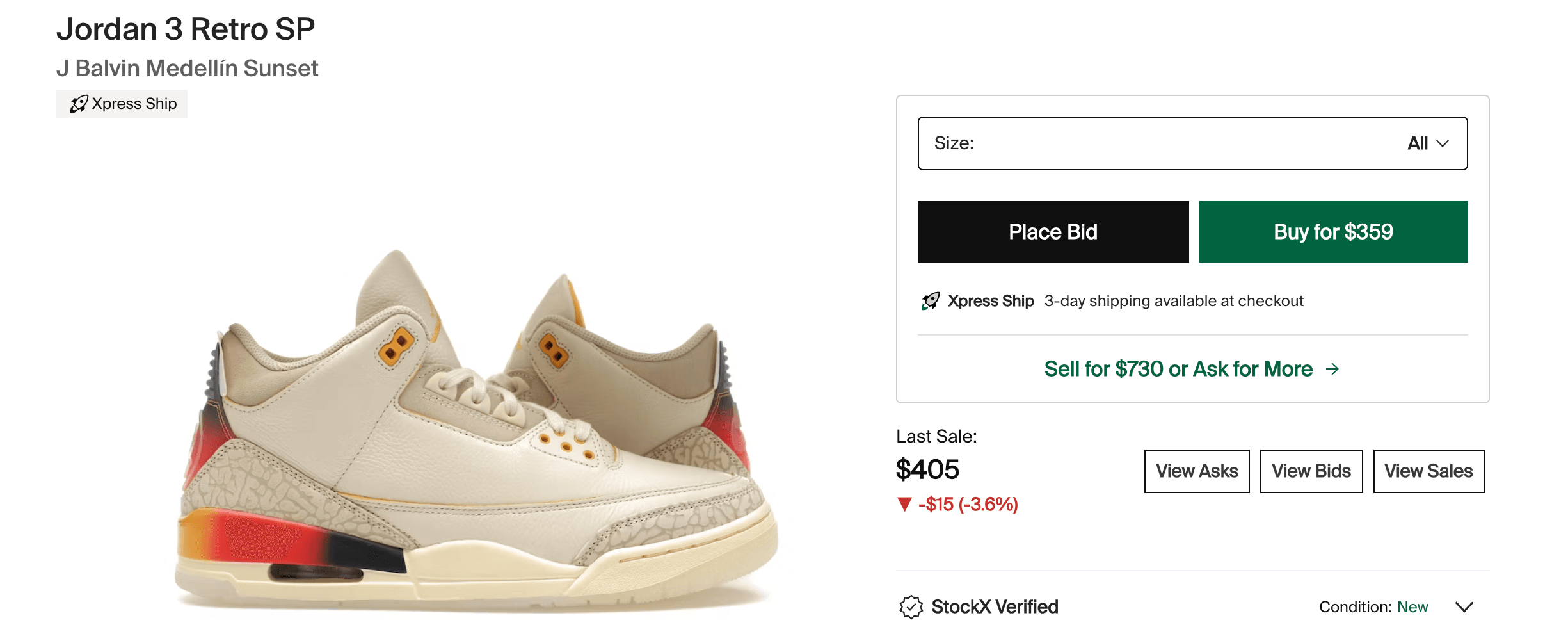This screenshot has height=634, width=1568.
Task: Open View Sales
Action: 1428,471
